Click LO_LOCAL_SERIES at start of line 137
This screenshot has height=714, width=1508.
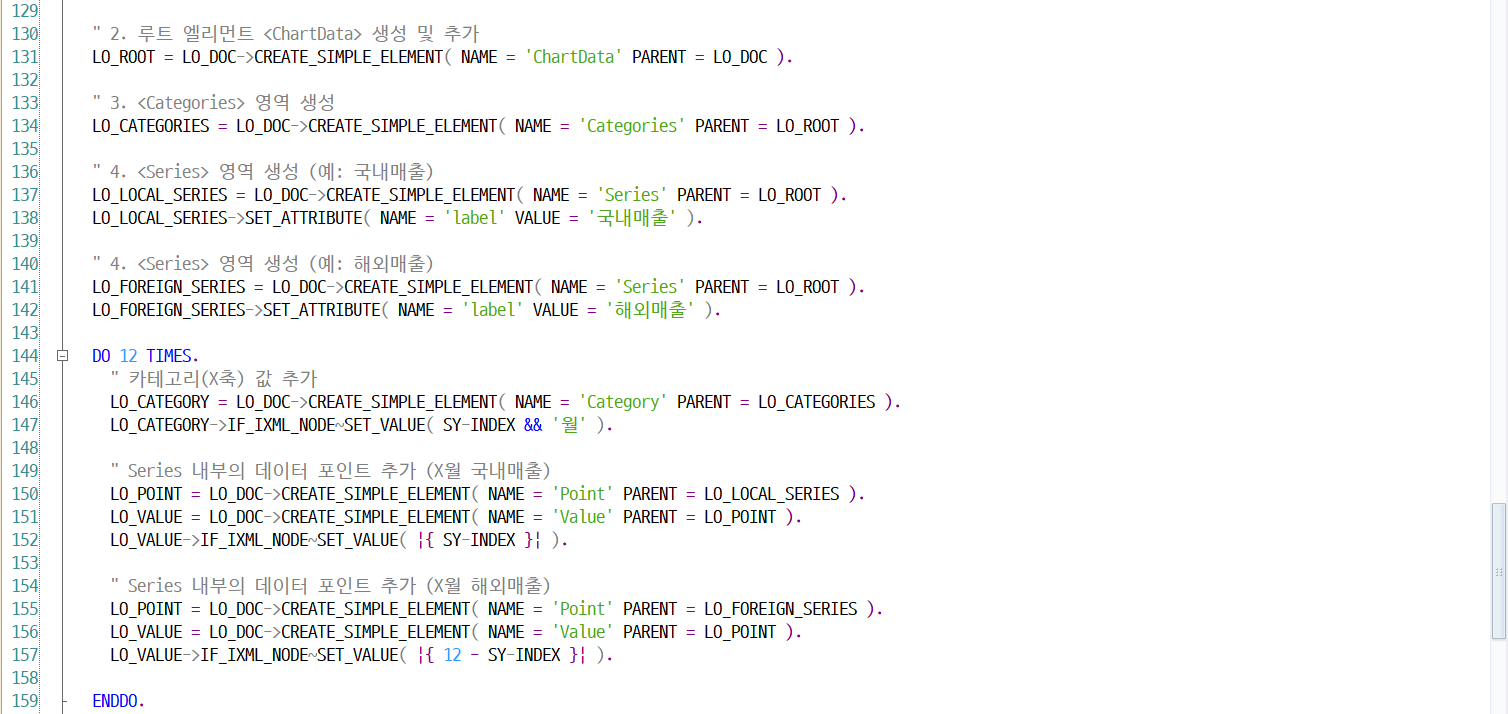(159, 195)
